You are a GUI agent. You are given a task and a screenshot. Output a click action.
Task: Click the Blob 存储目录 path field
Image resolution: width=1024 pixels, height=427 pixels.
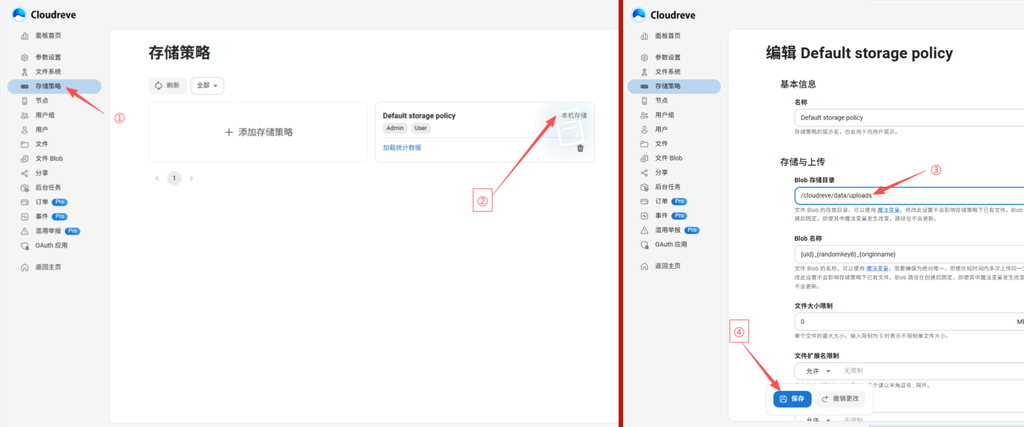tap(909, 195)
